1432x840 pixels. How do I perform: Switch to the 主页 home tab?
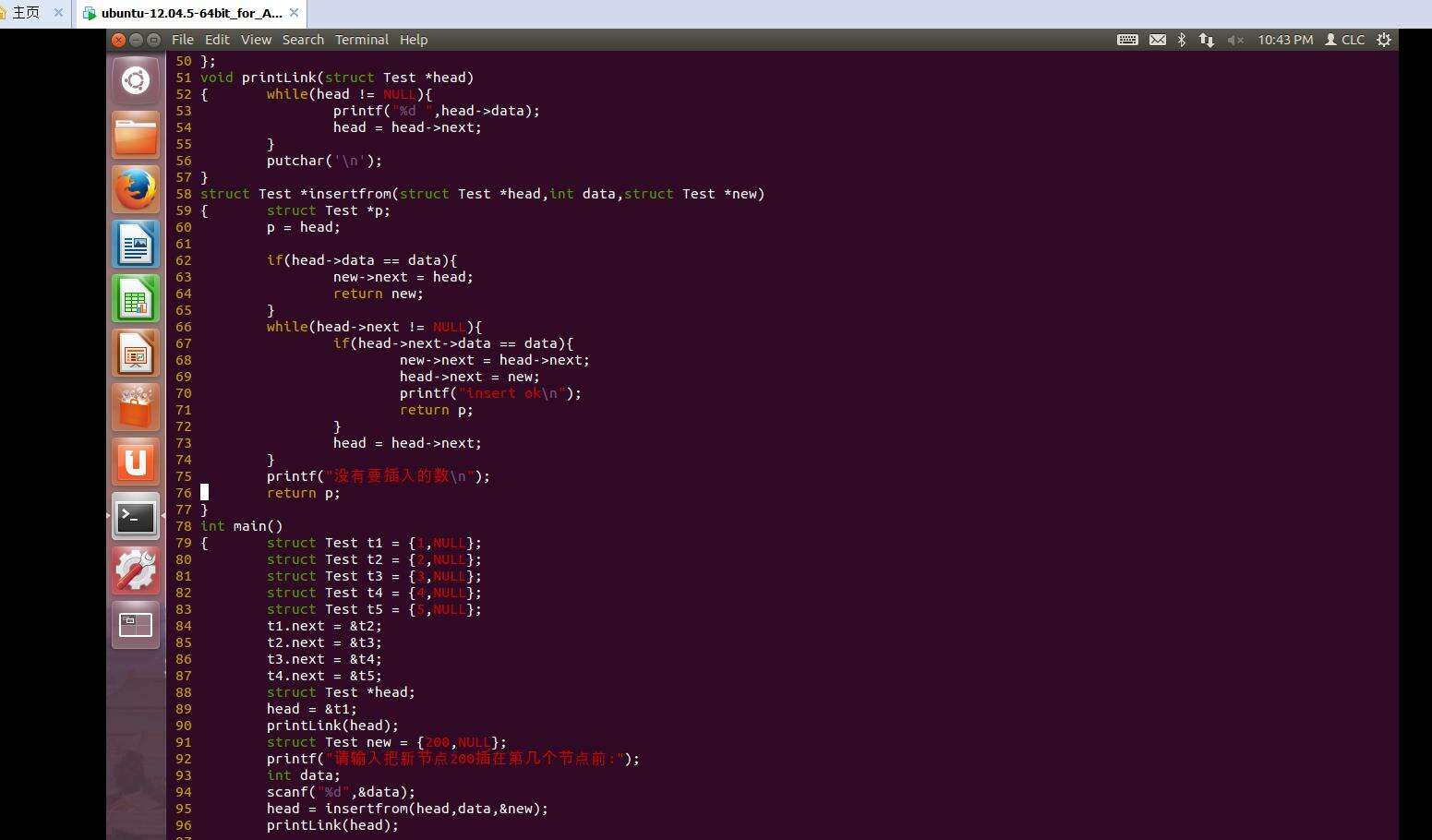(26, 13)
